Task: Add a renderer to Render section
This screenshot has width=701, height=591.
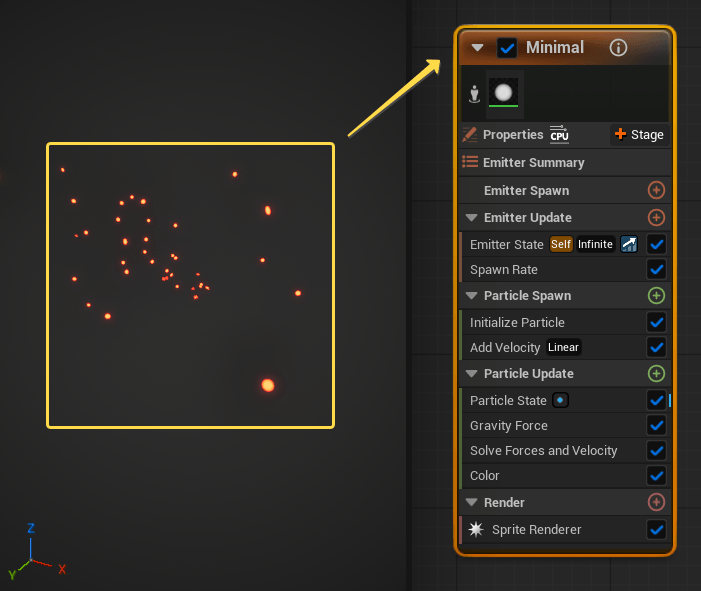Action: point(656,502)
